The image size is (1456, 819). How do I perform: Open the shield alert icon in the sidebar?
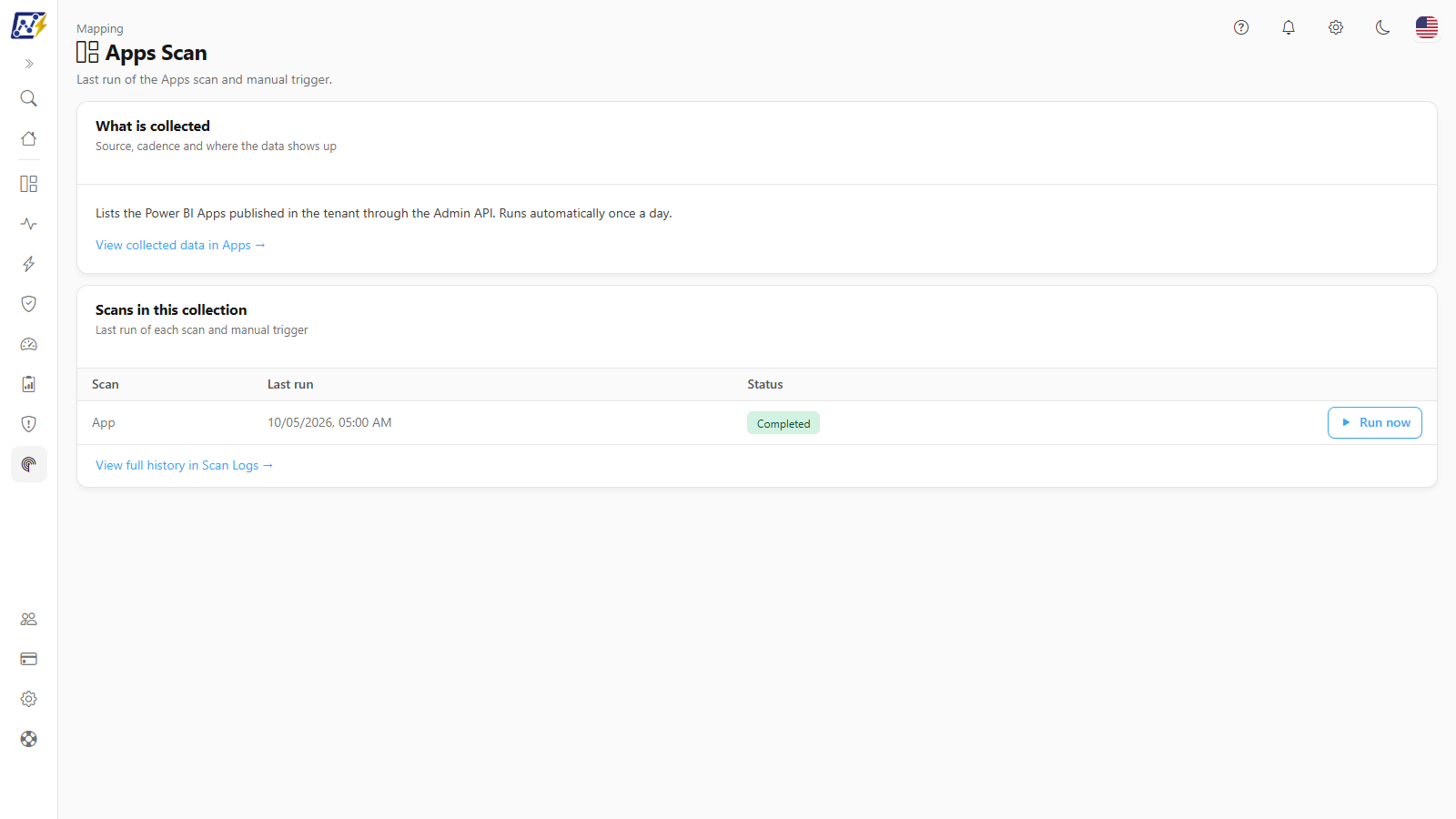click(29, 424)
